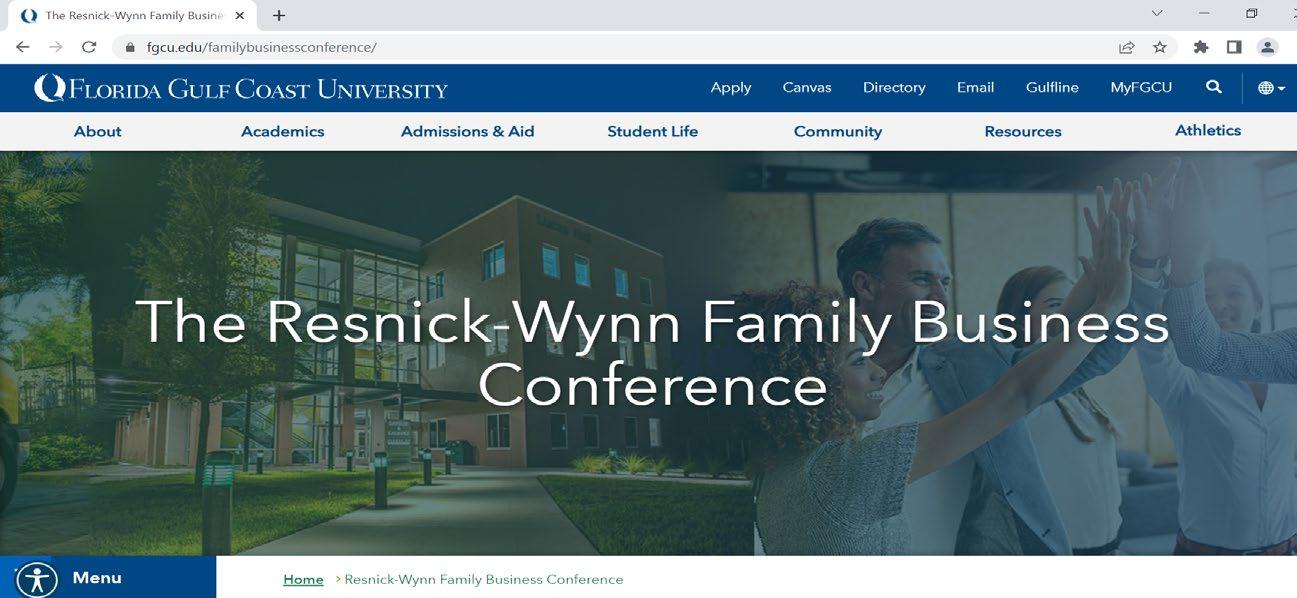Open the Directory link
1297x598 pixels.
click(894, 88)
